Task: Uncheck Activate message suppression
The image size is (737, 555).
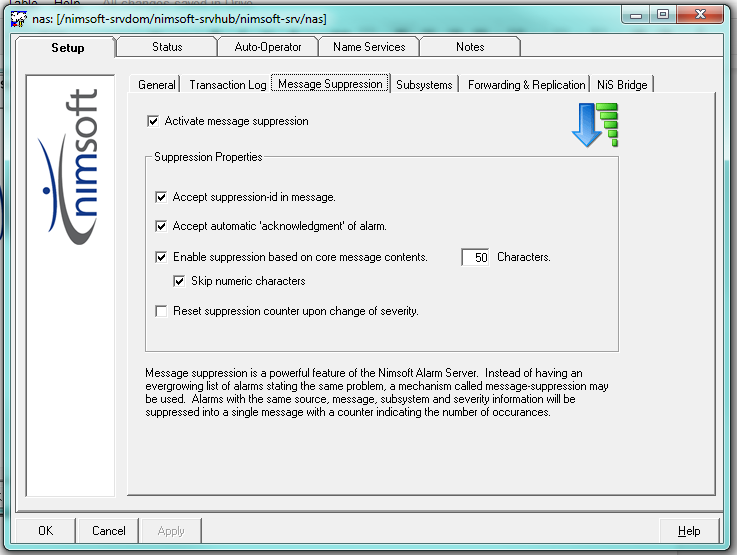Action: coord(153,121)
